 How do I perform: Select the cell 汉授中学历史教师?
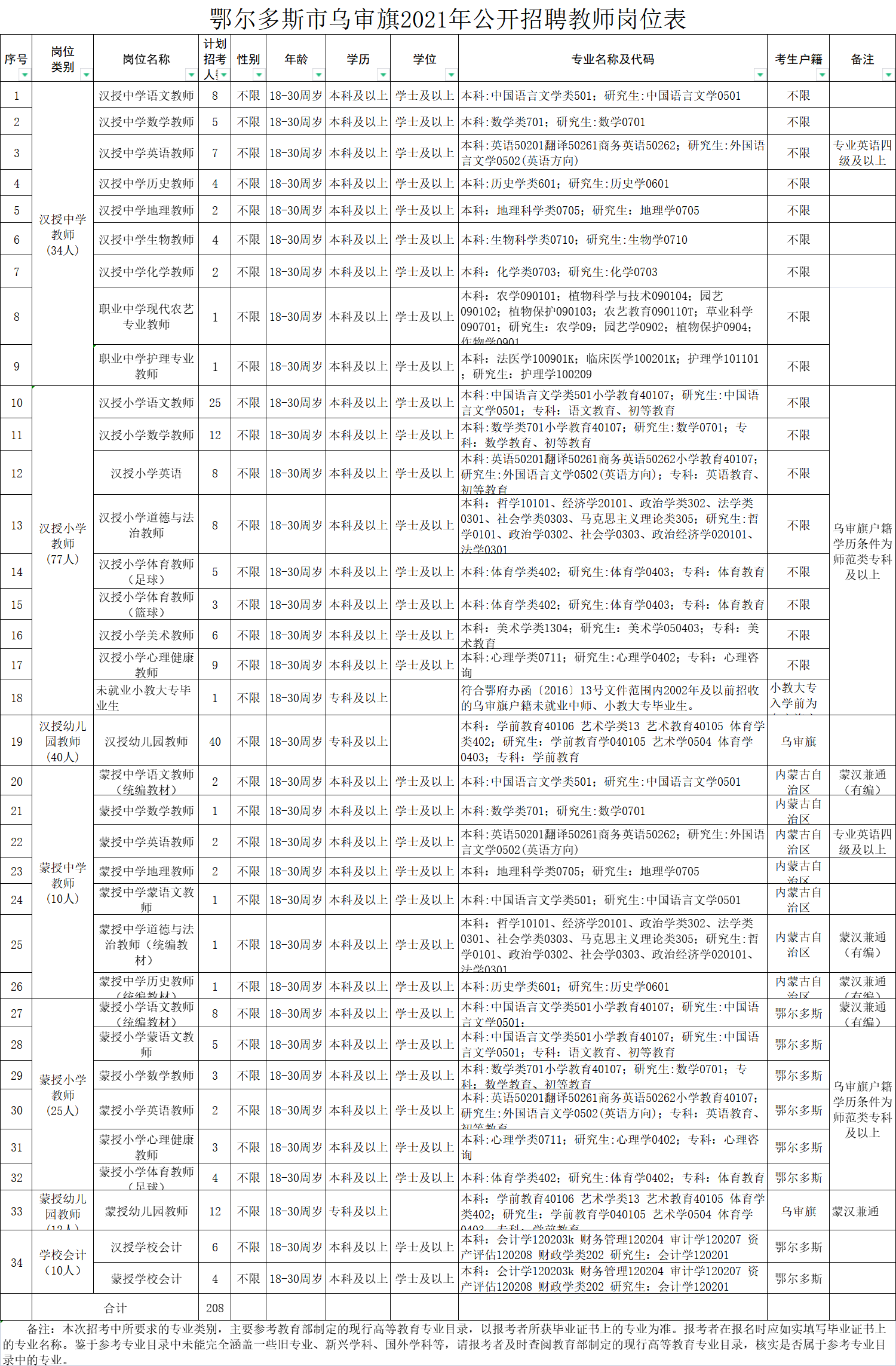[146, 183]
